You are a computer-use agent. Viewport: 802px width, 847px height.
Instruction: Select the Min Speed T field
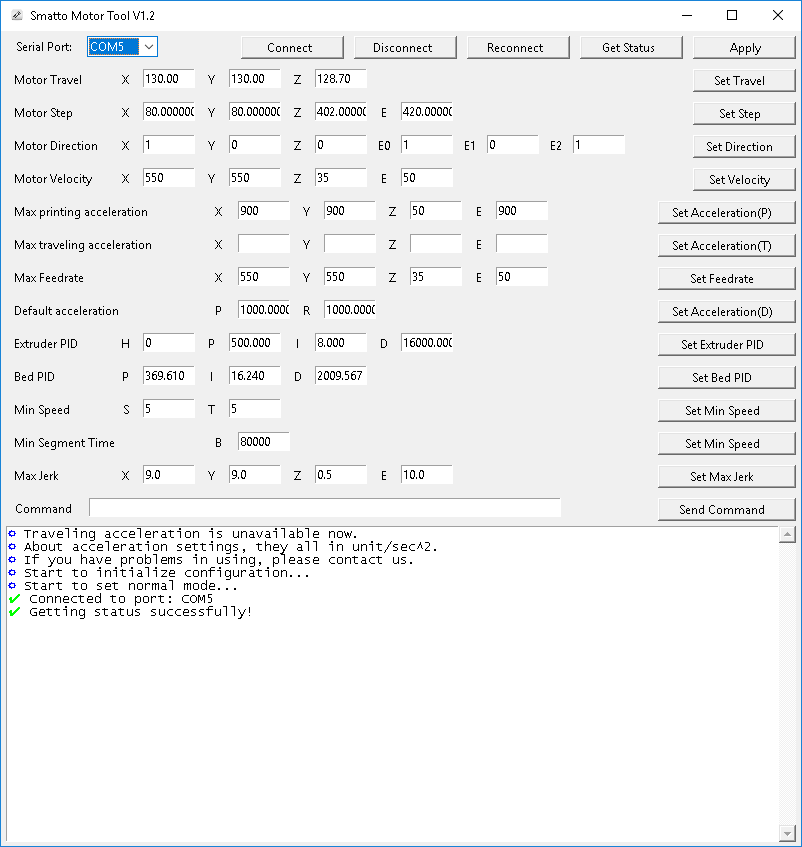coord(255,408)
